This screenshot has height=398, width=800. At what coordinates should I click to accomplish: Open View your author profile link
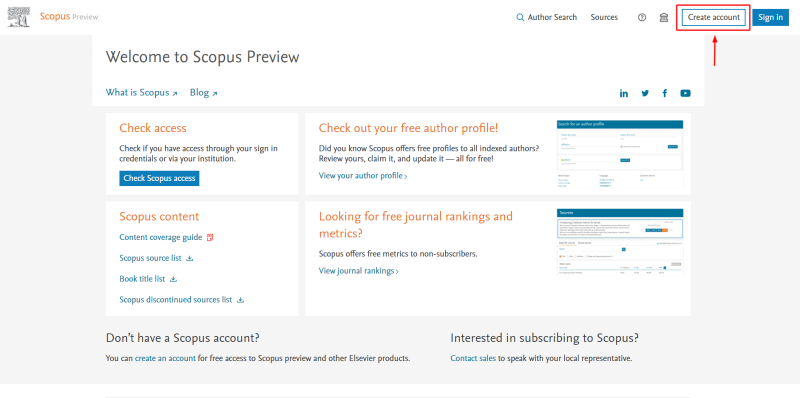(x=361, y=176)
